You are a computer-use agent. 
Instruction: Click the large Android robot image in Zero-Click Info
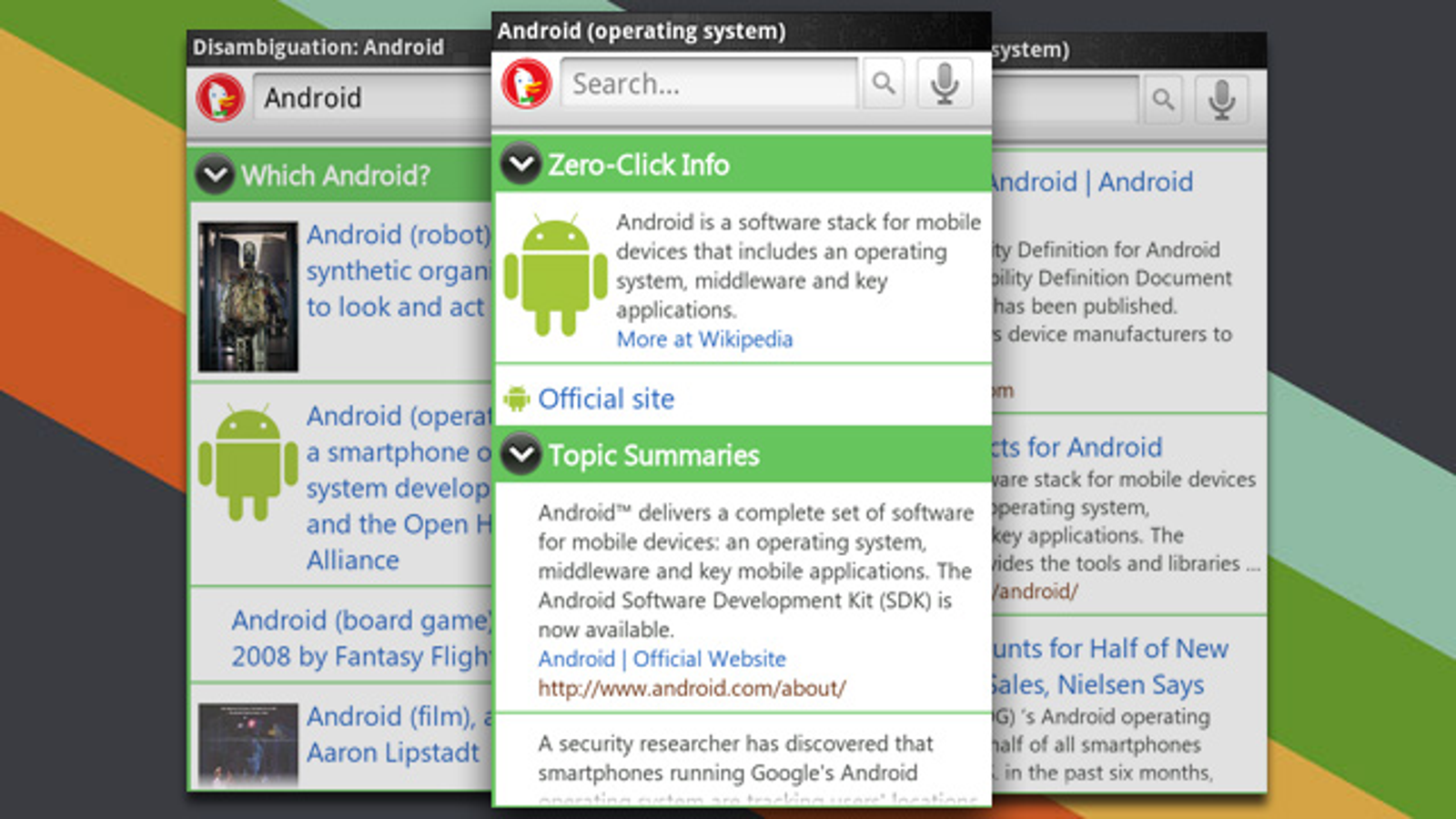(x=555, y=276)
